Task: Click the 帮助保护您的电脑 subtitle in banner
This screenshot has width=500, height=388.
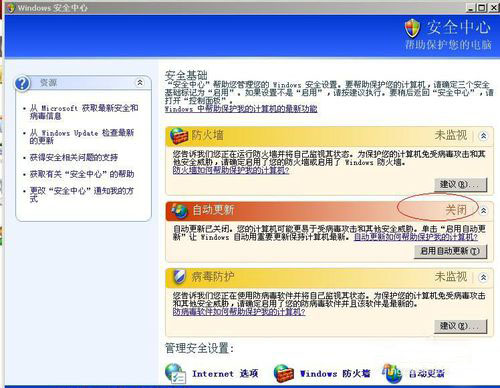Action: click(448, 44)
